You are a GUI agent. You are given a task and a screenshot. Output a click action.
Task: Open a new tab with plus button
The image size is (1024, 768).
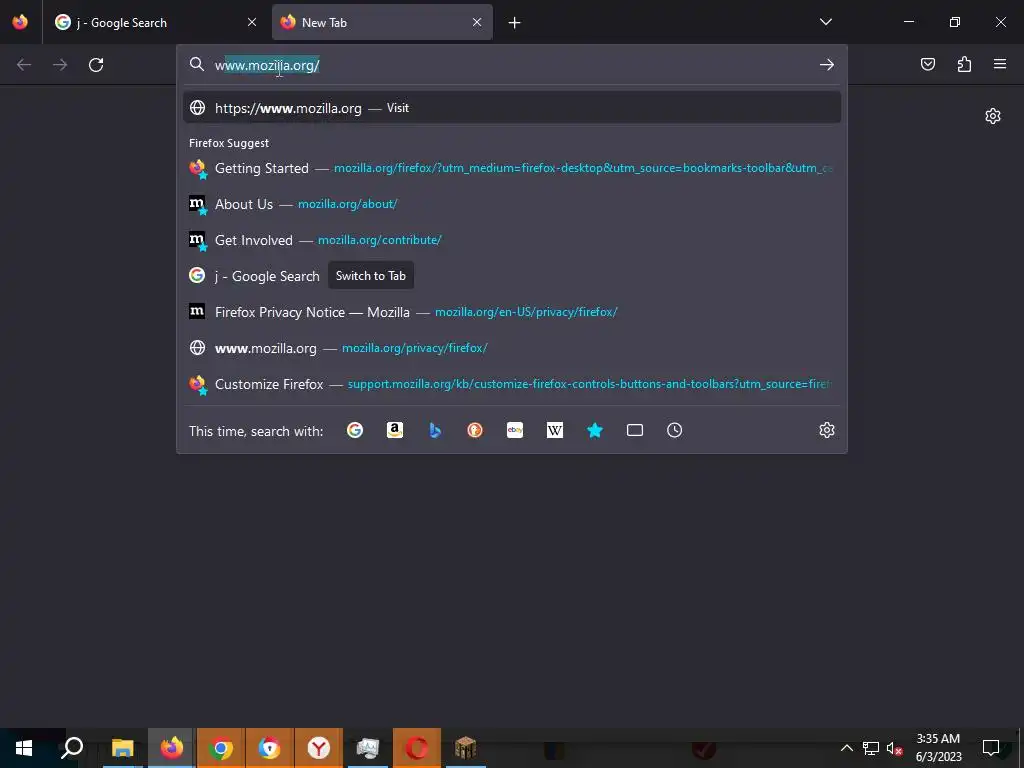tap(515, 23)
